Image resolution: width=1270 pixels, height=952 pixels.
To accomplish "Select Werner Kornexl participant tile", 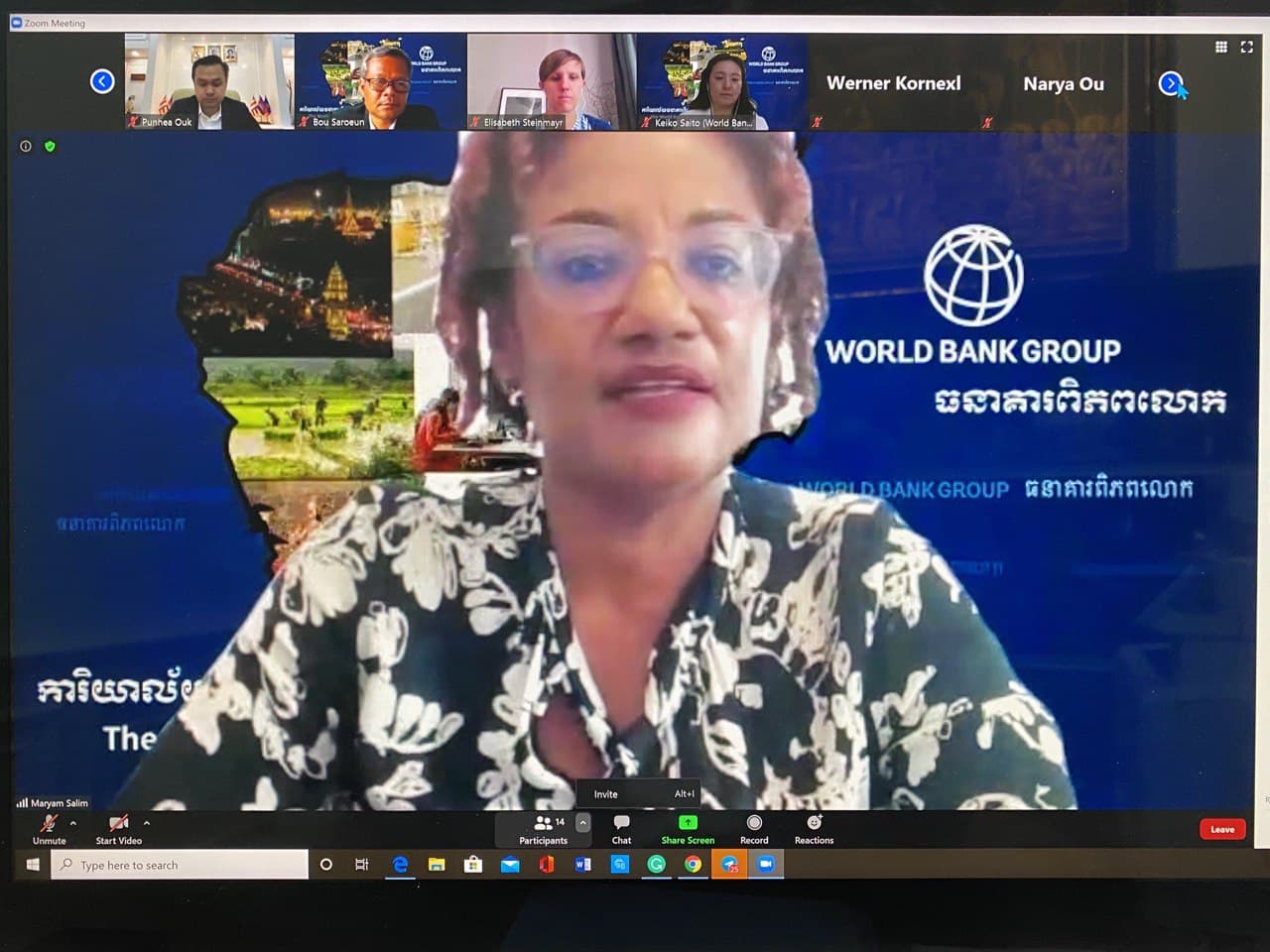I will (893, 83).
